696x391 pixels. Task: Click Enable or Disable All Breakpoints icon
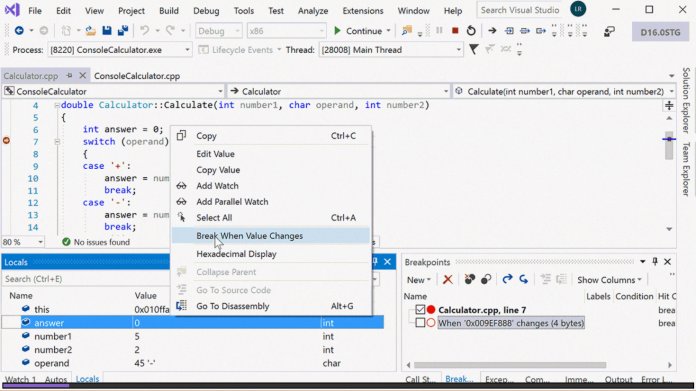(x=486, y=280)
